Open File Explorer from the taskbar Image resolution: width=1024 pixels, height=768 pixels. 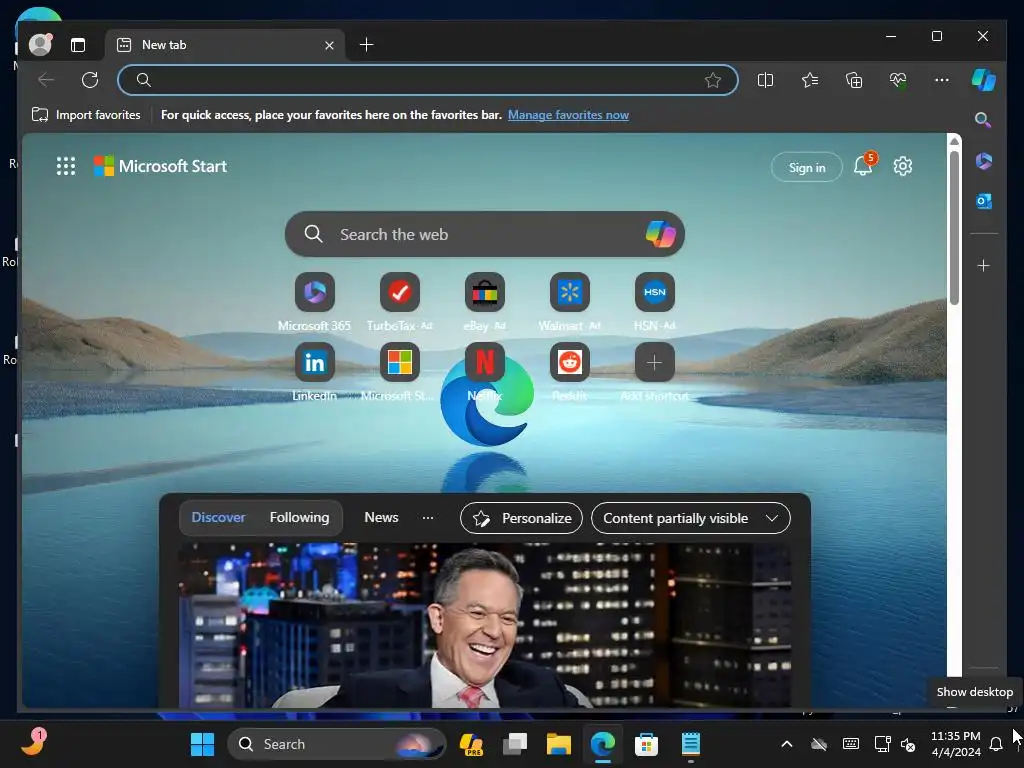[x=558, y=744]
